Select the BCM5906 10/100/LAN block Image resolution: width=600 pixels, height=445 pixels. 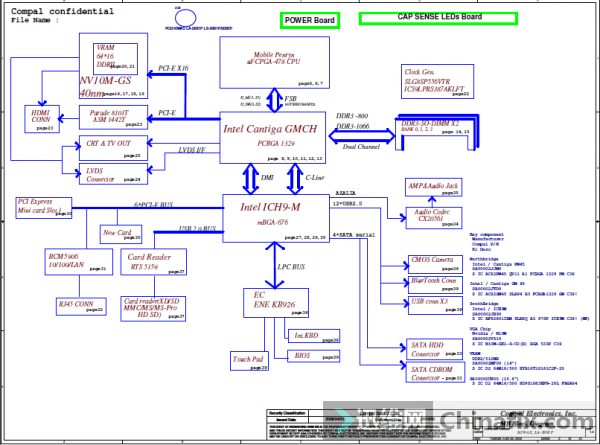coord(79,262)
